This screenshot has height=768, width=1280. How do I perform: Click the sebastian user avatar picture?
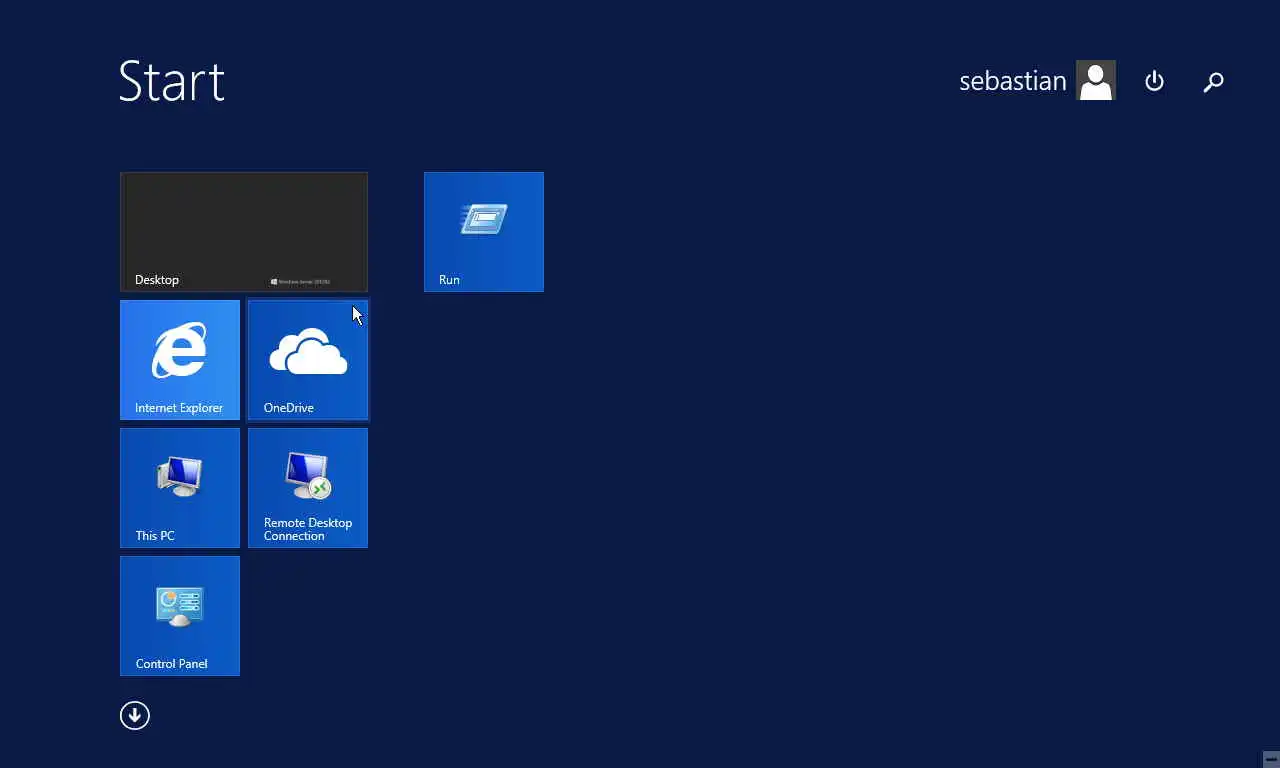[1096, 80]
